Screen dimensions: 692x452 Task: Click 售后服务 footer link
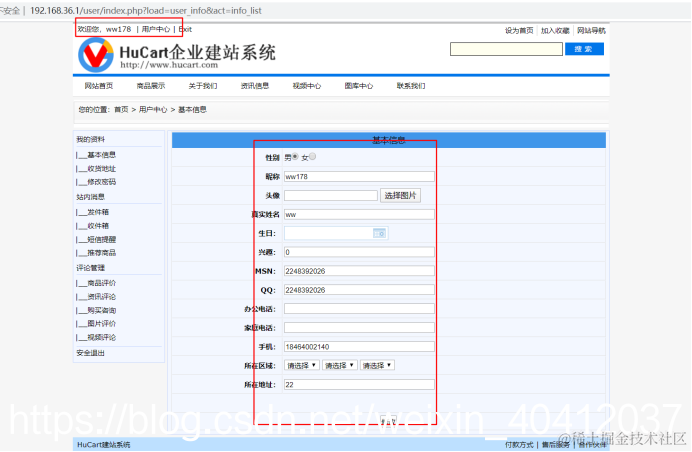coord(556,445)
